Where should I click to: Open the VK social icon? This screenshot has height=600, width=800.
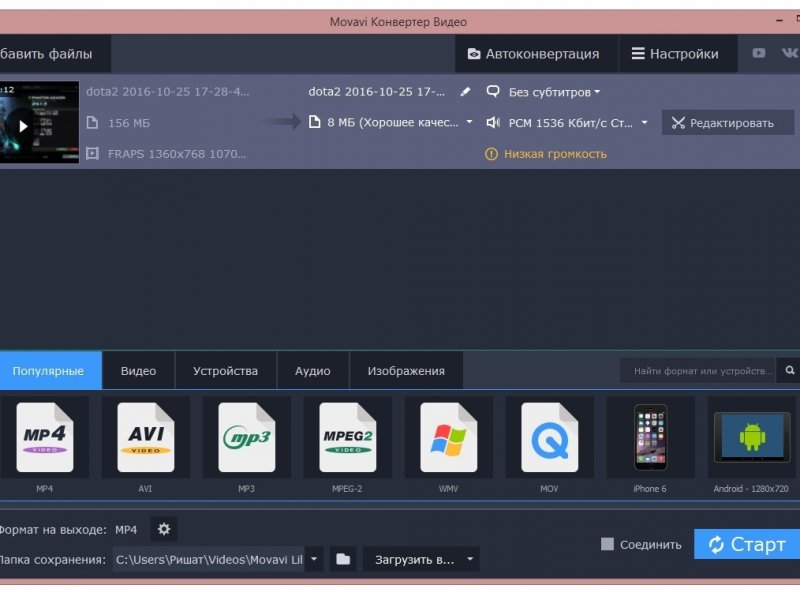point(790,53)
